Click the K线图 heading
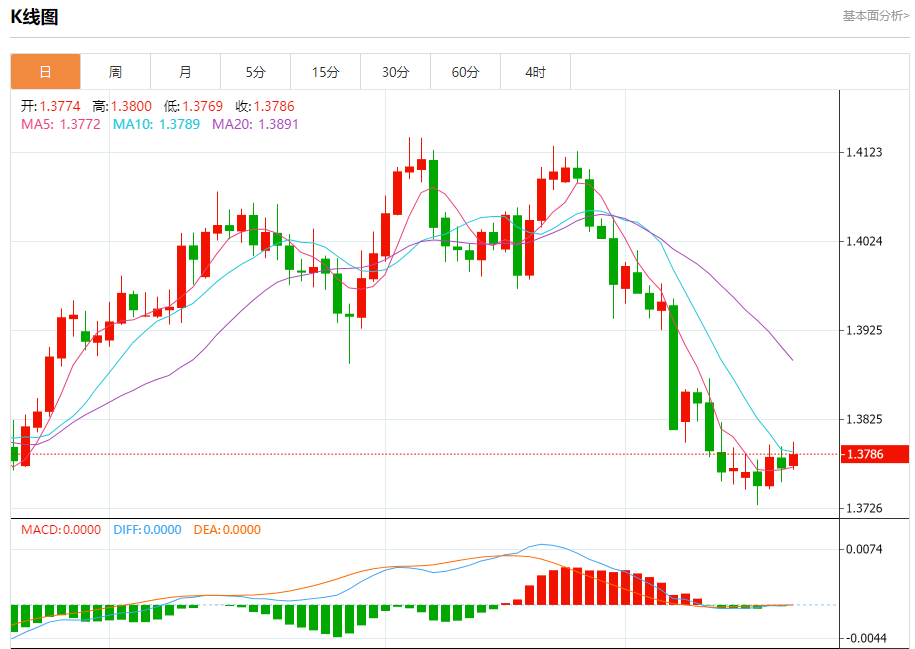Screen dimensions: 915x649 point(34,16)
